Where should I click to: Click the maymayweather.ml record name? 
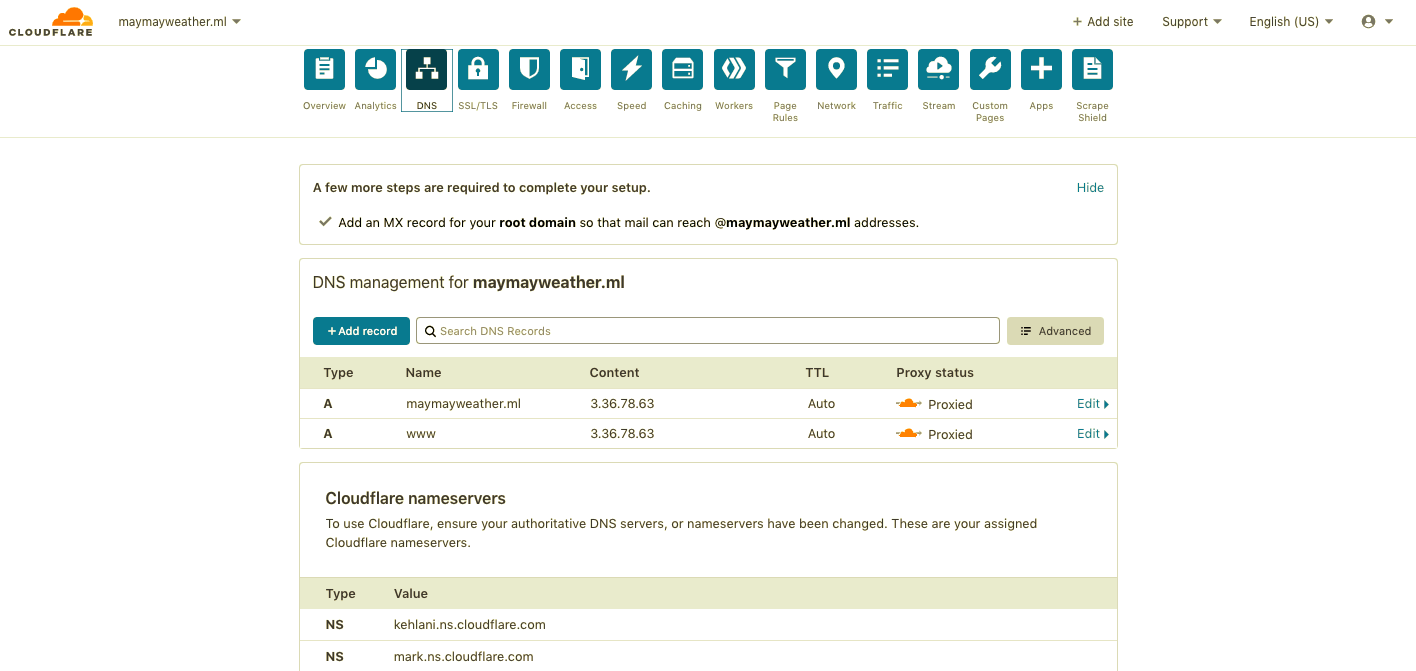[463, 404]
